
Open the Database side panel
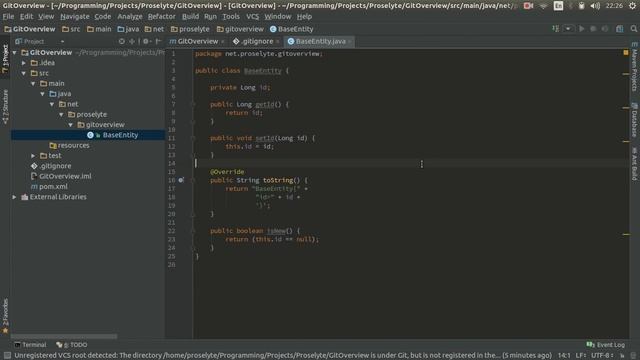click(634, 120)
